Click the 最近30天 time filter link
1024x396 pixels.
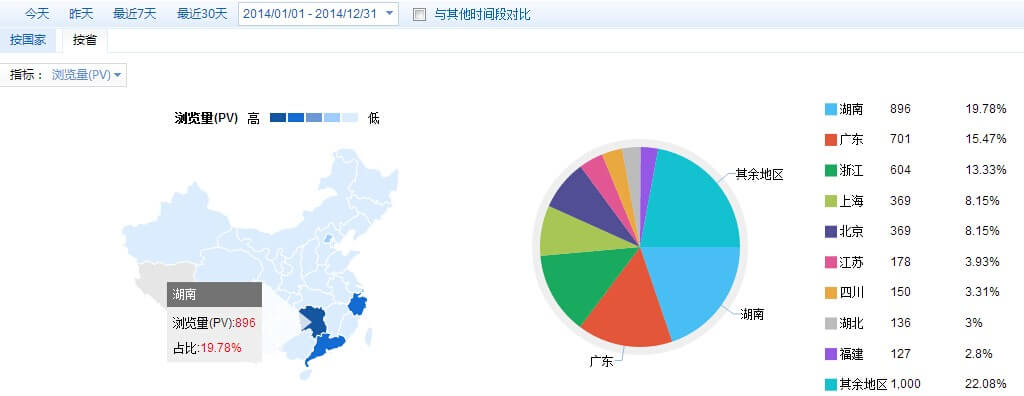pos(202,14)
